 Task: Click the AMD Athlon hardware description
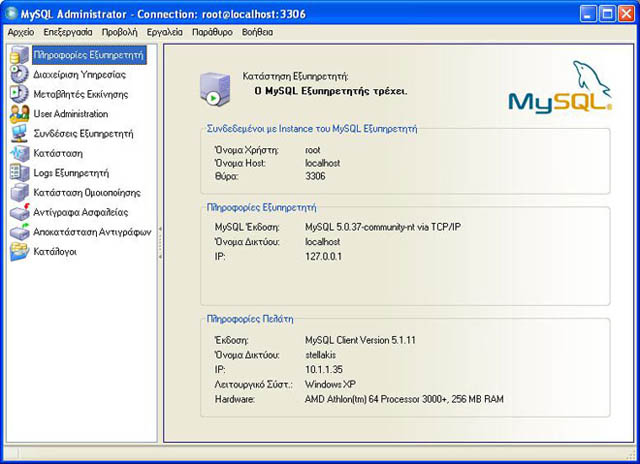pyautogui.click(x=404, y=399)
